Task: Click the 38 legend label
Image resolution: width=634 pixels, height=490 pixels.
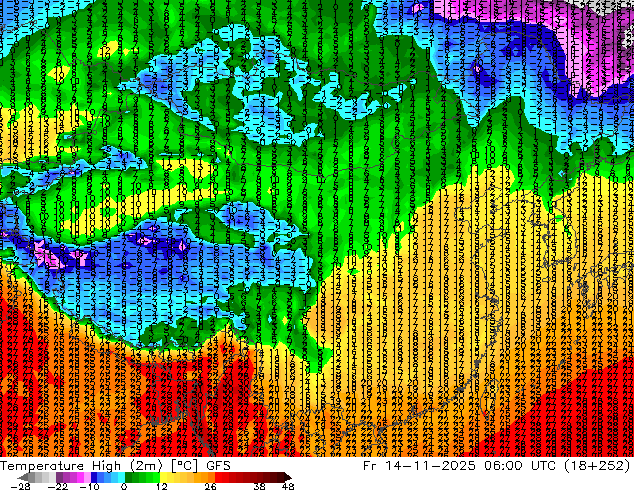Action: pyautogui.click(x=259, y=486)
